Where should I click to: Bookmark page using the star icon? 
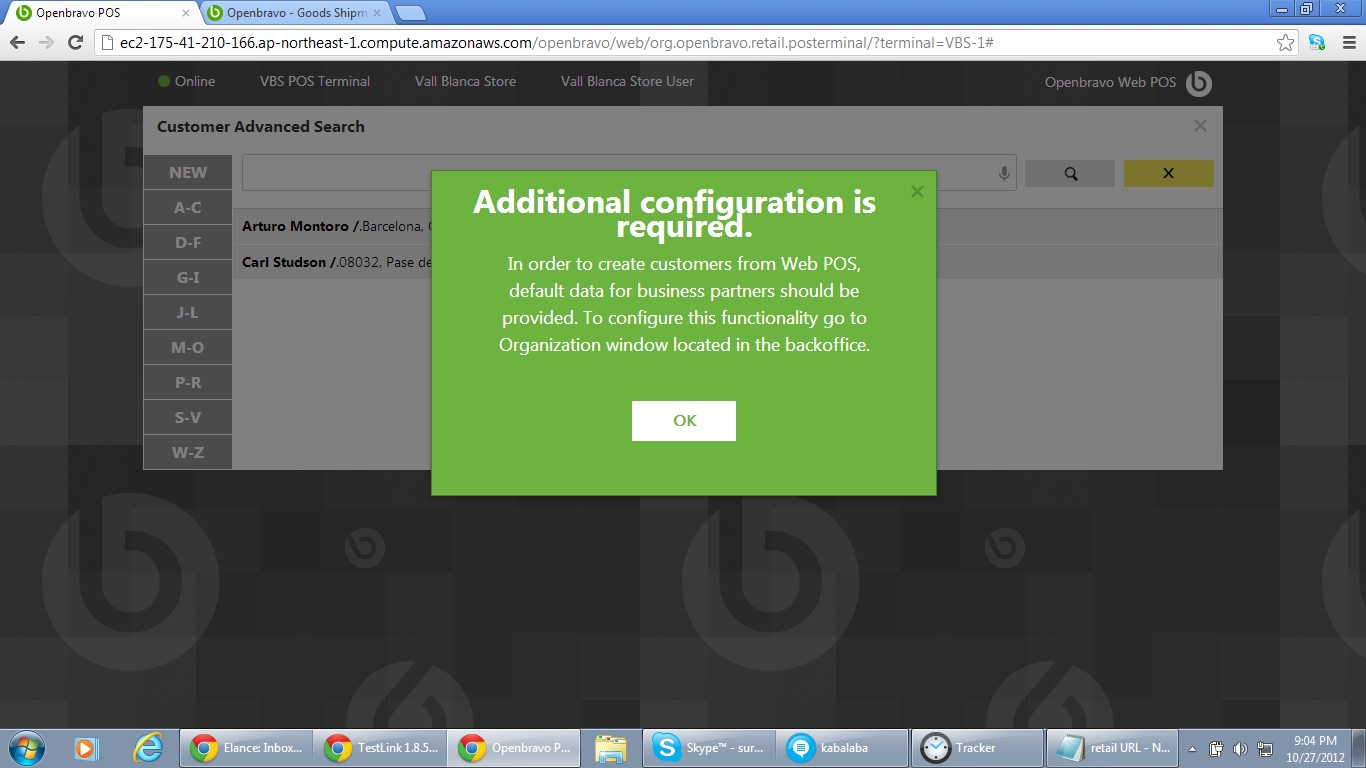1286,43
